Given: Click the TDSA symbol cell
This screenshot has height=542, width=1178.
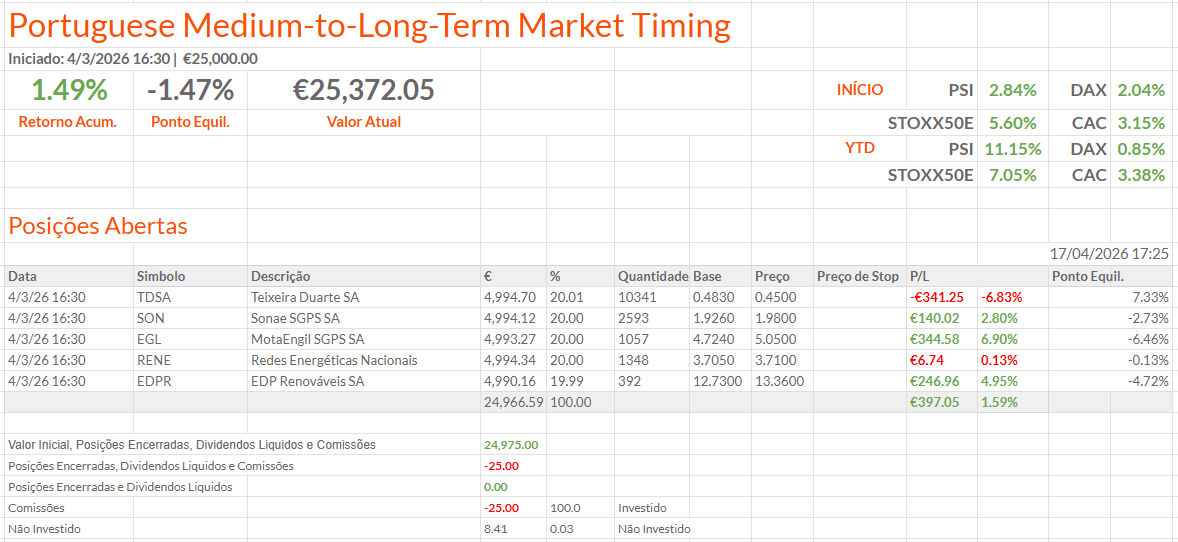Looking at the screenshot, I should coord(153,297).
